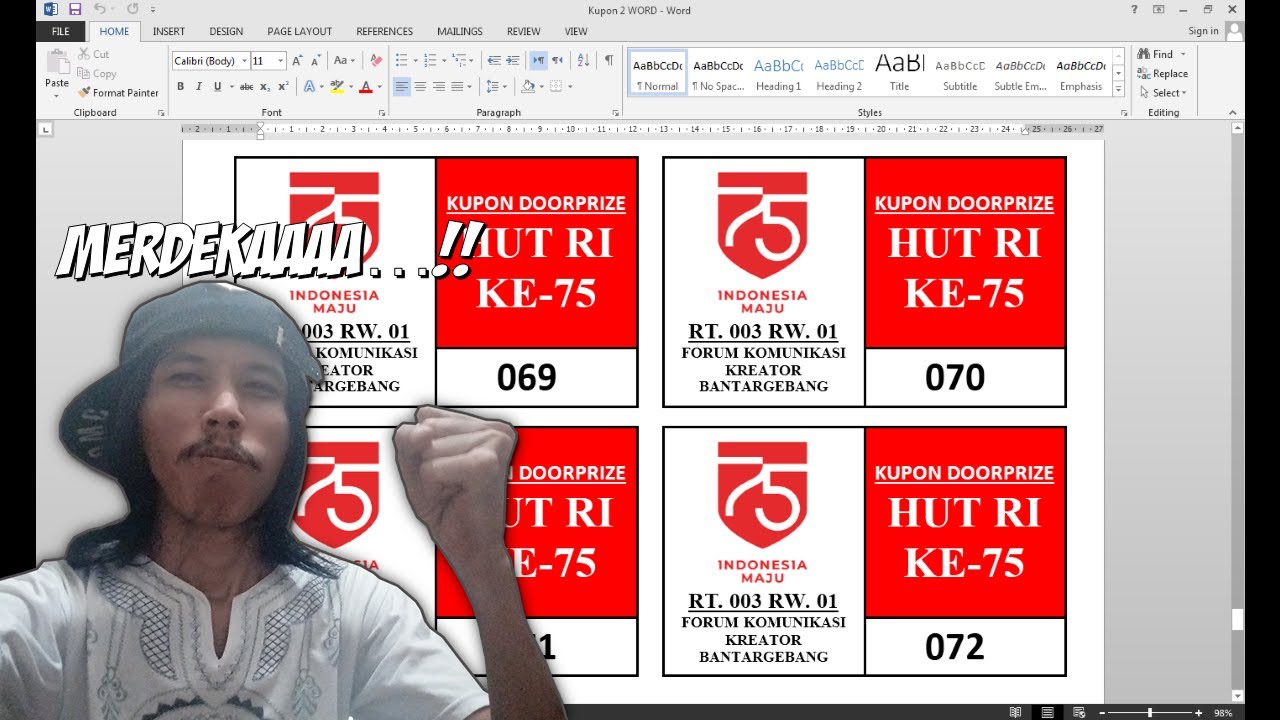The width and height of the screenshot is (1280, 720).
Task: Click the 98% zoom level indicator
Action: (1222, 713)
